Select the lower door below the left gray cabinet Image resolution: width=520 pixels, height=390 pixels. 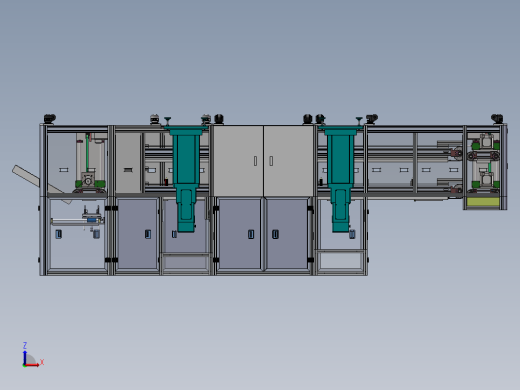click(240, 233)
